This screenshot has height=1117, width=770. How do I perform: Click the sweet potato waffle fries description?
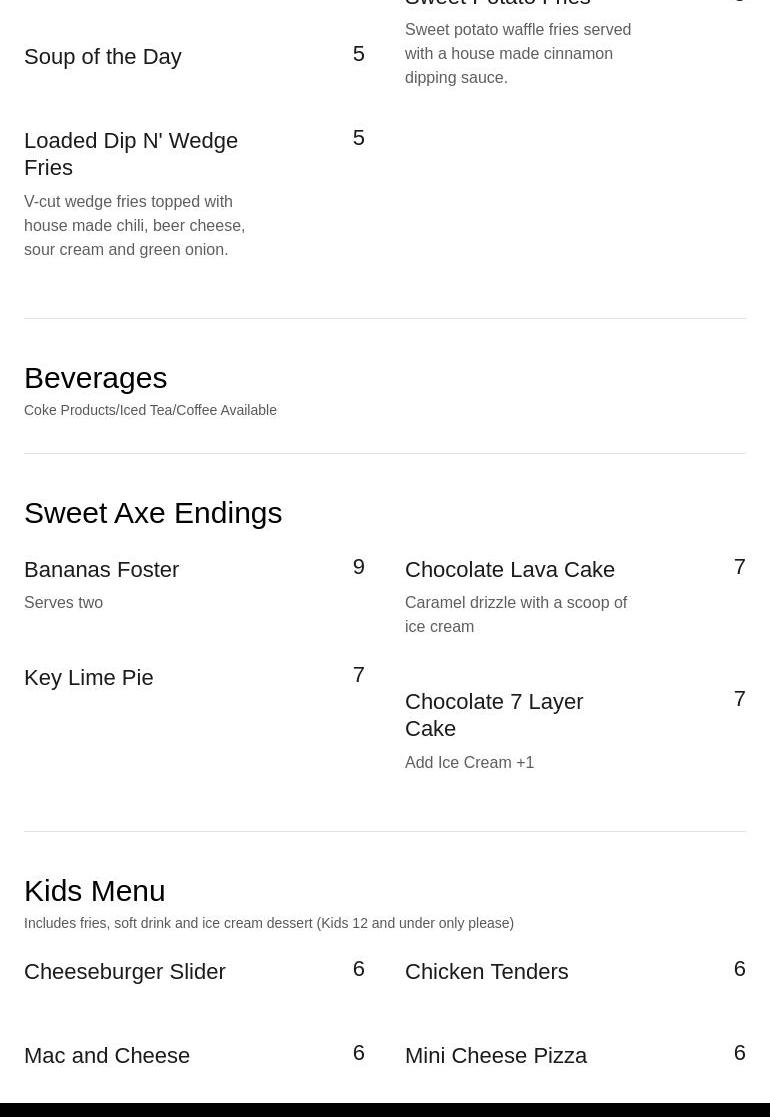click(518, 53)
